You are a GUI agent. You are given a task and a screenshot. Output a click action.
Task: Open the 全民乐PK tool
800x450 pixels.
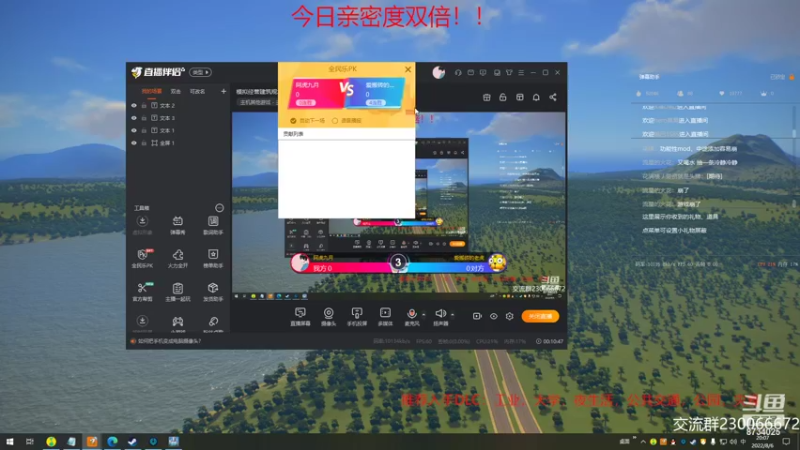click(142, 258)
